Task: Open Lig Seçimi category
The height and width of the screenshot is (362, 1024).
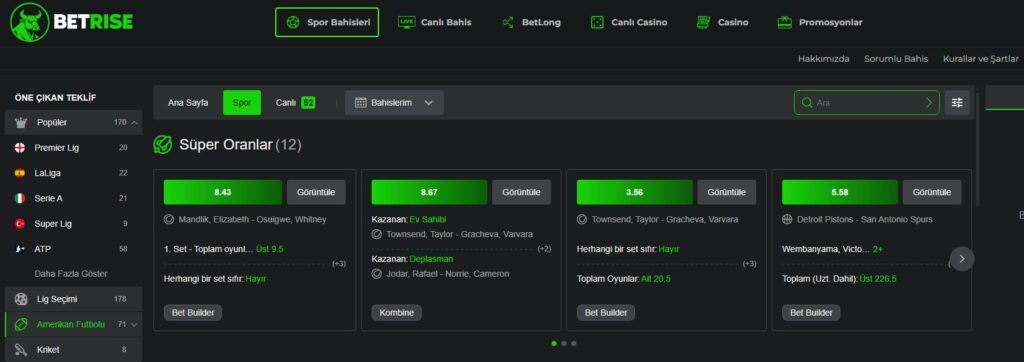Action: 73,299
